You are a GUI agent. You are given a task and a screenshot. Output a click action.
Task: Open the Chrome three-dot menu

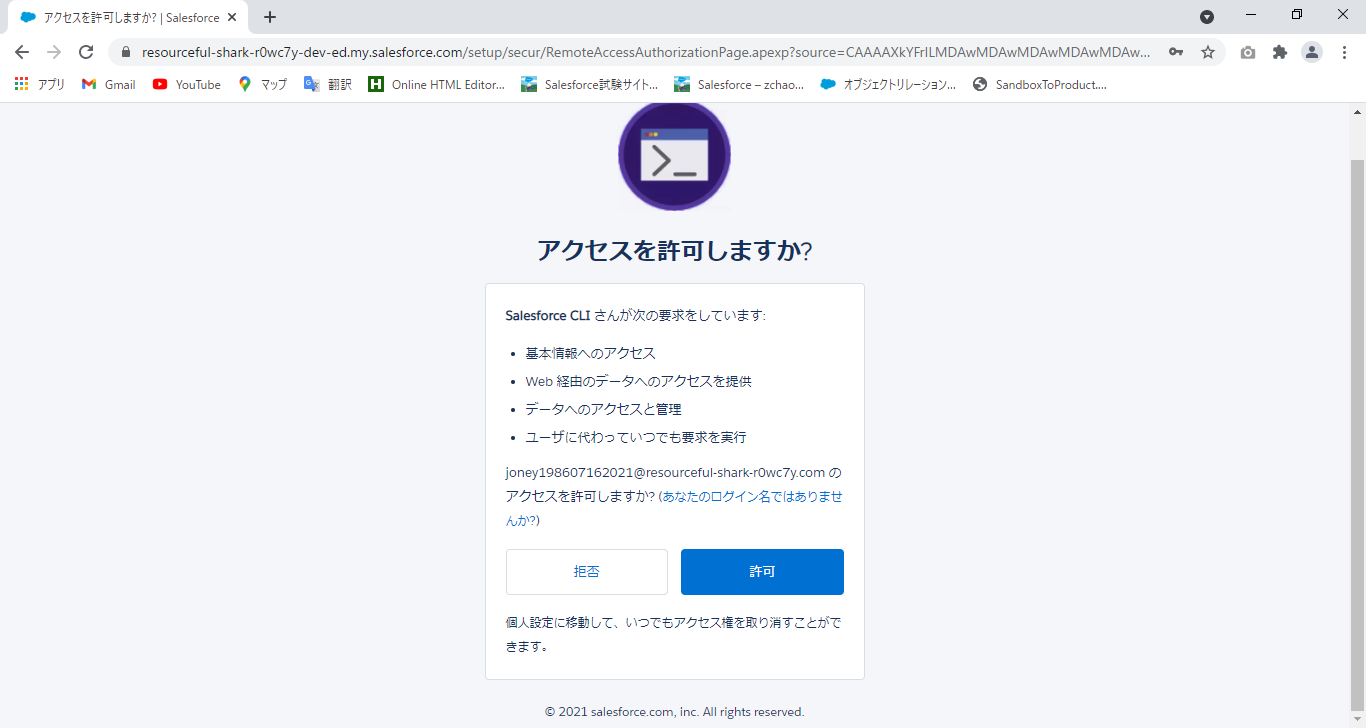click(1344, 52)
